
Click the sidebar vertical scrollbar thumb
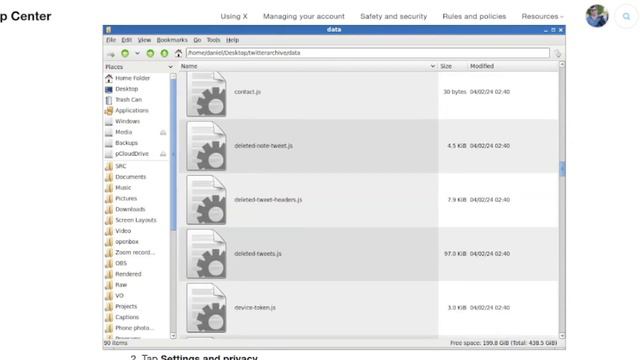(173, 155)
